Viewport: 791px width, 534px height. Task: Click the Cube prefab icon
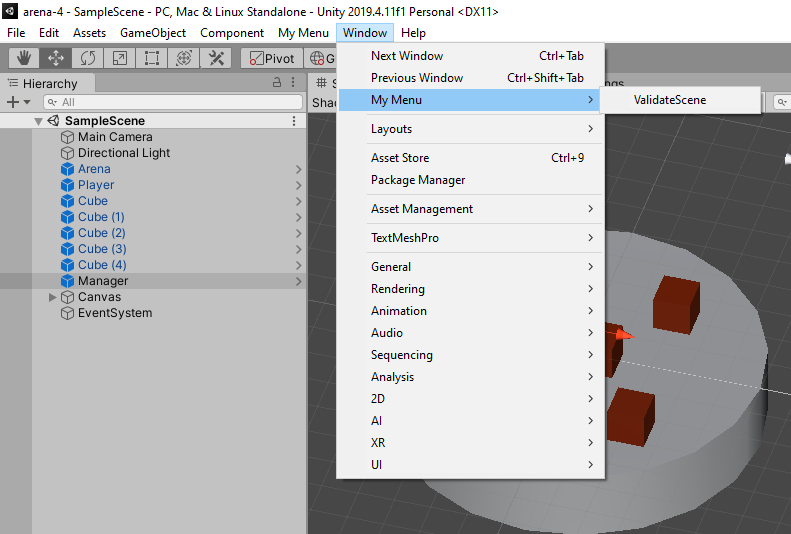67,201
